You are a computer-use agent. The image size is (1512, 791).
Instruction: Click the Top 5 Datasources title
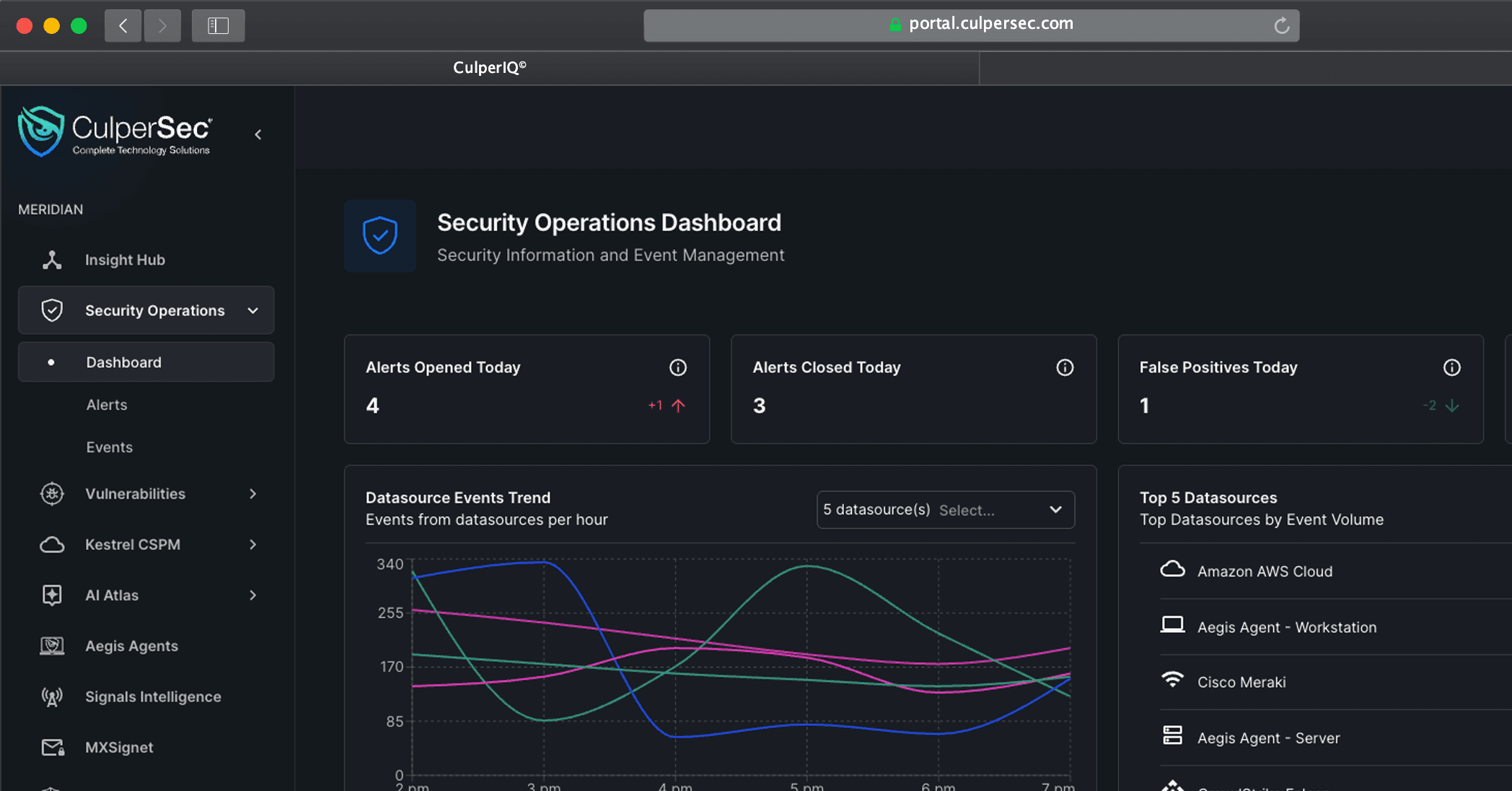point(1208,498)
